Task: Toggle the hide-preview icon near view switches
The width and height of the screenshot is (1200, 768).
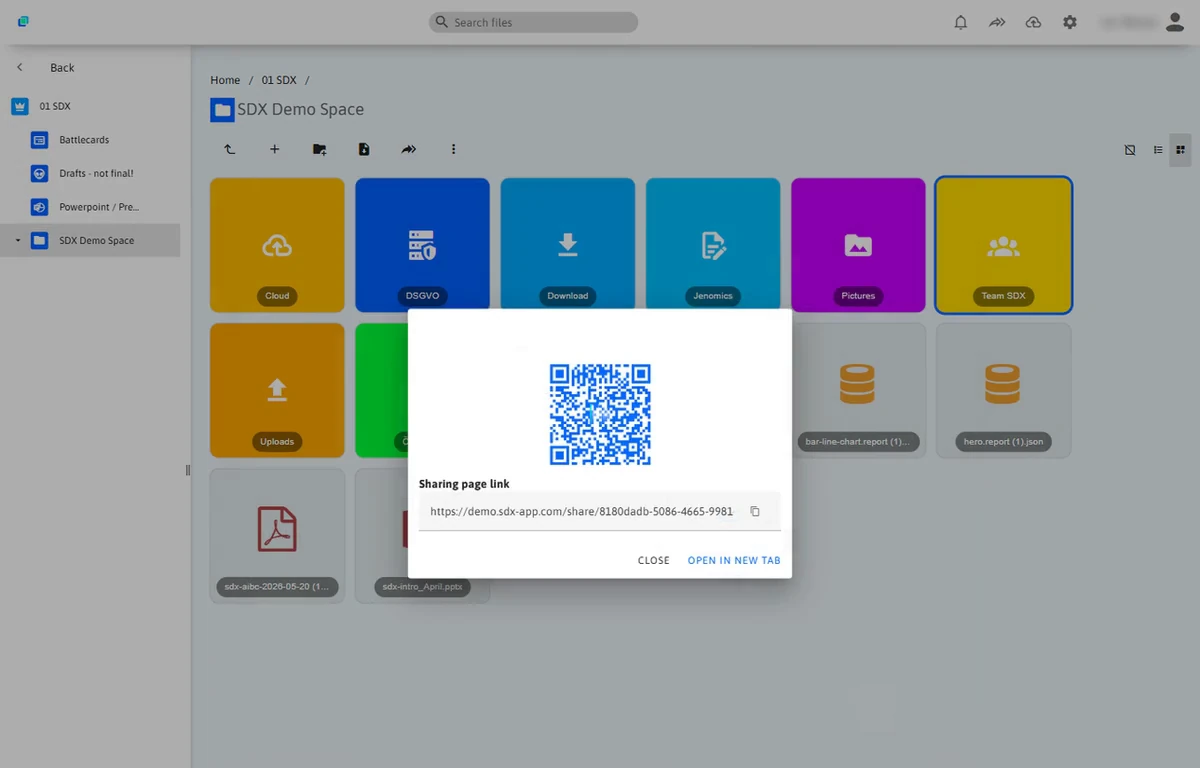Action: (1130, 150)
